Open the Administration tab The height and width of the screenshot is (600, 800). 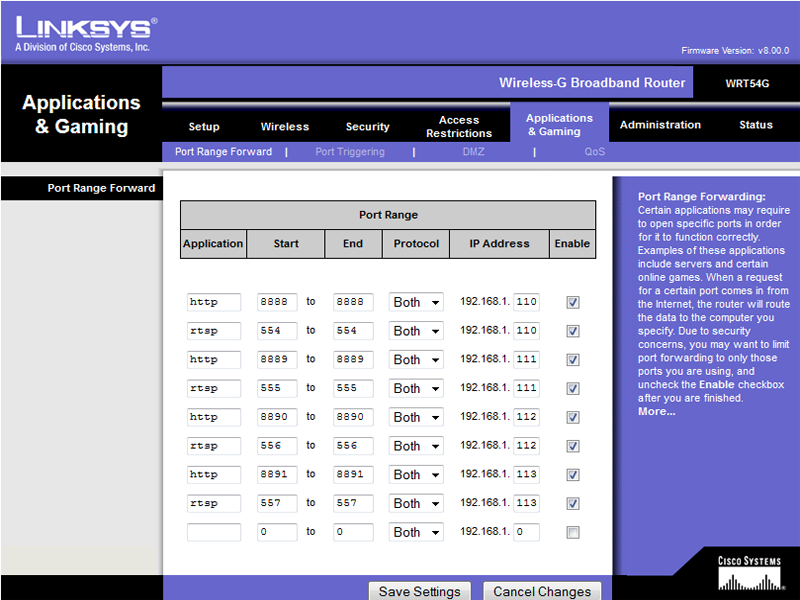click(660, 125)
